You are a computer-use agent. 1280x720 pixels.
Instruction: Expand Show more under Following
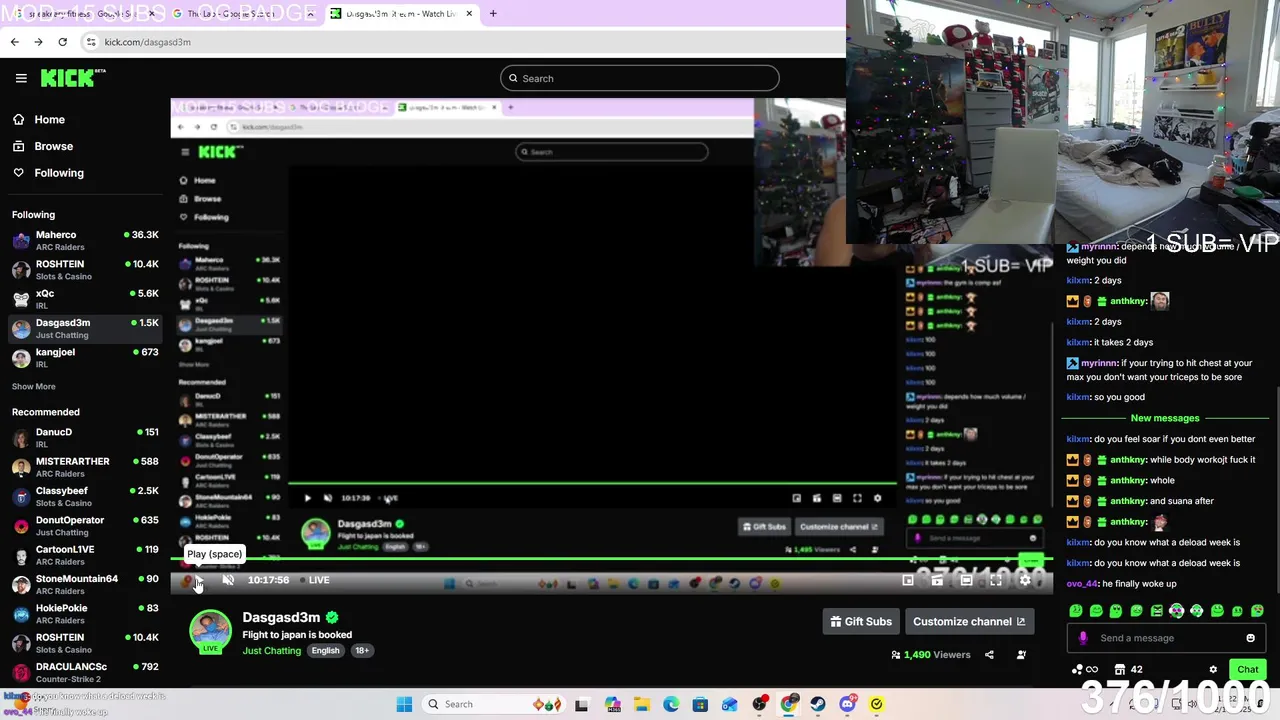point(34,387)
